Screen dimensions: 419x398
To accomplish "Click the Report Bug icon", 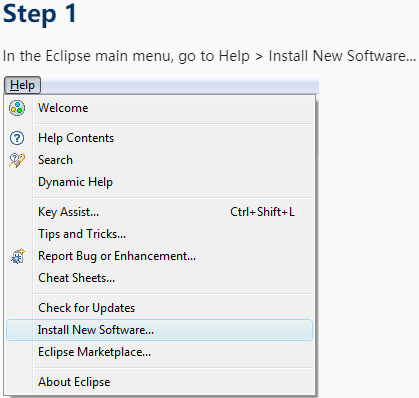I will pos(18,256).
